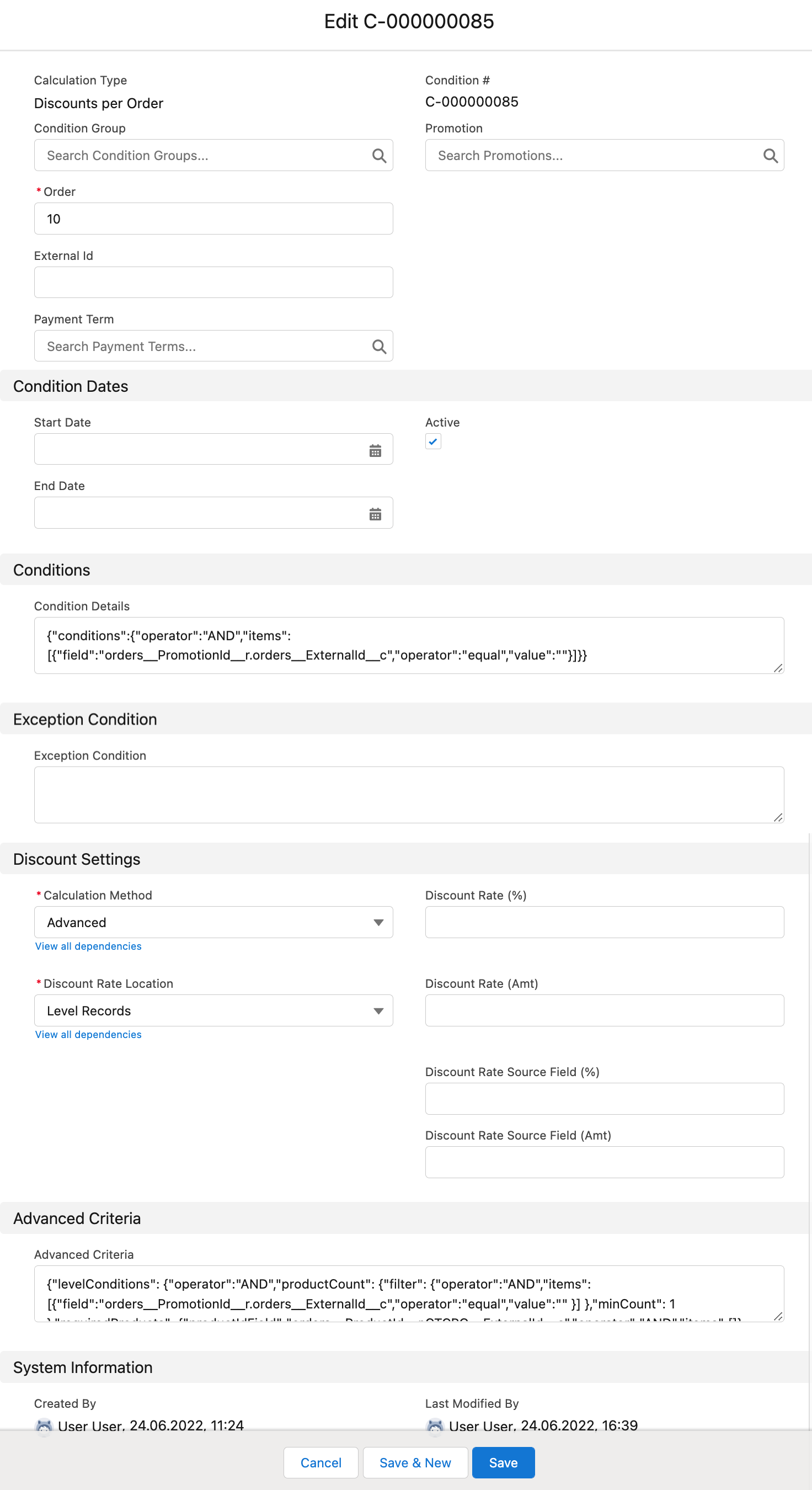This screenshot has width=812, height=1490.
Task: Click the Condition Group search magnifier icon
Action: (379, 156)
